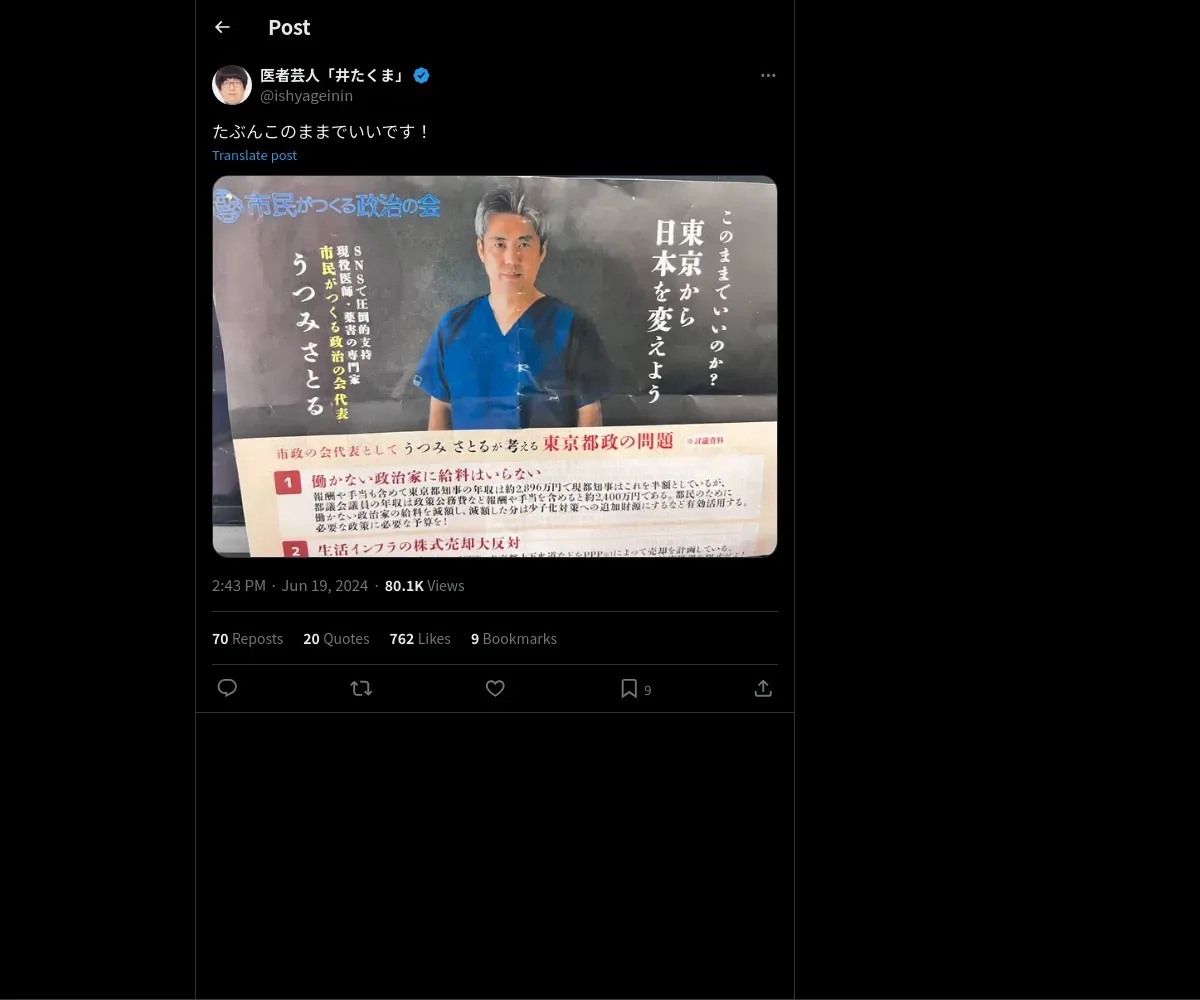This screenshot has height=1000, width=1200.
Task: Open the three-dot more options menu
Action: 768,75
